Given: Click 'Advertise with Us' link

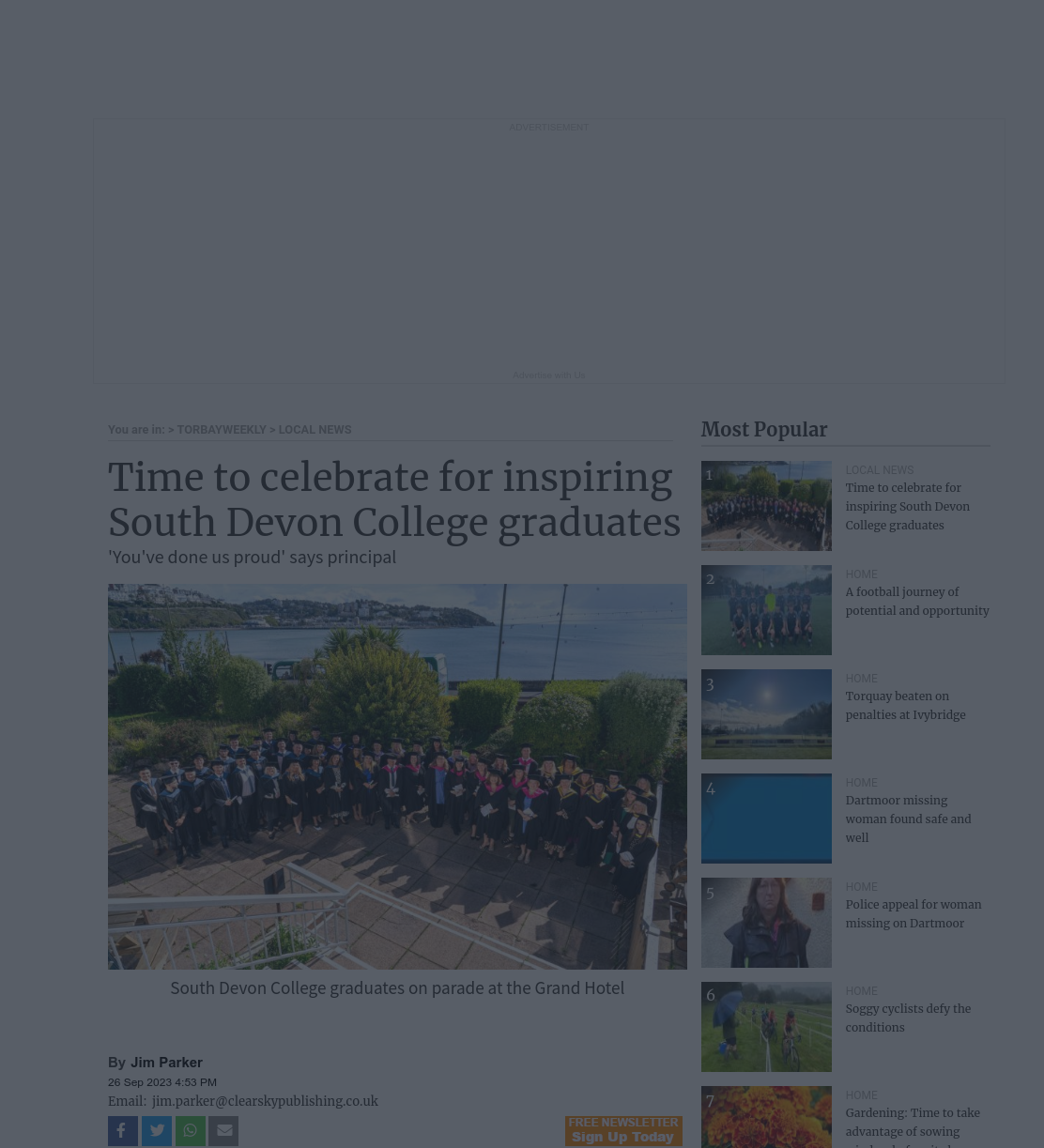Looking at the screenshot, I should tap(549, 375).
